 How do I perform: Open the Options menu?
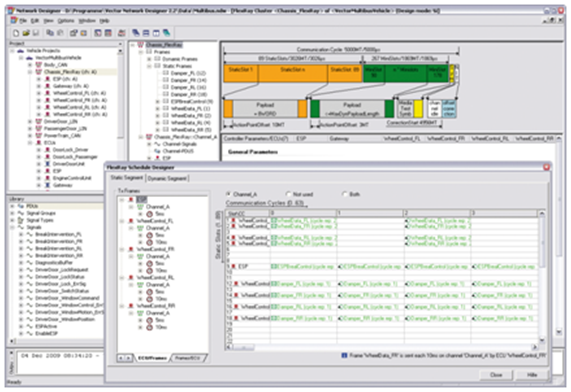pyautogui.click(x=66, y=21)
